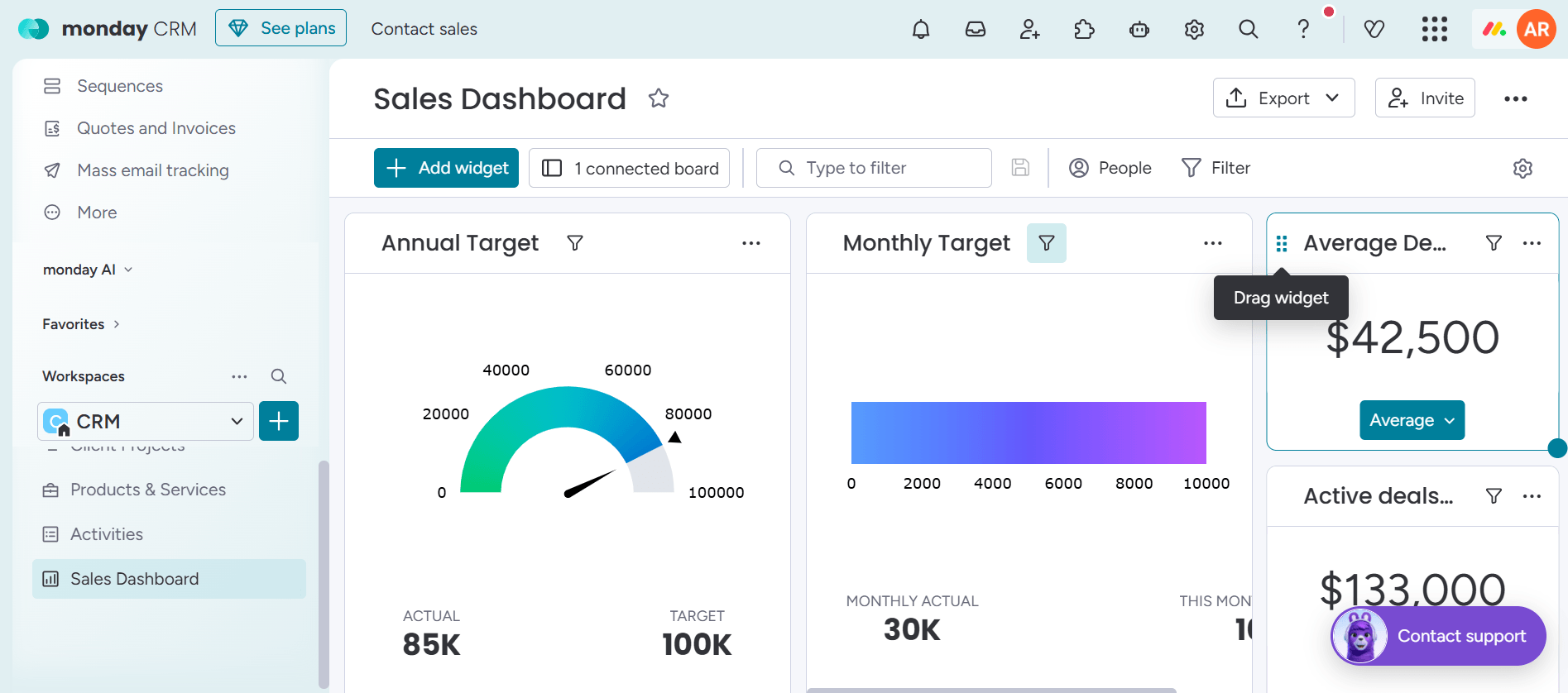Star the Sales Dashboard as favorite

coord(659,98)
